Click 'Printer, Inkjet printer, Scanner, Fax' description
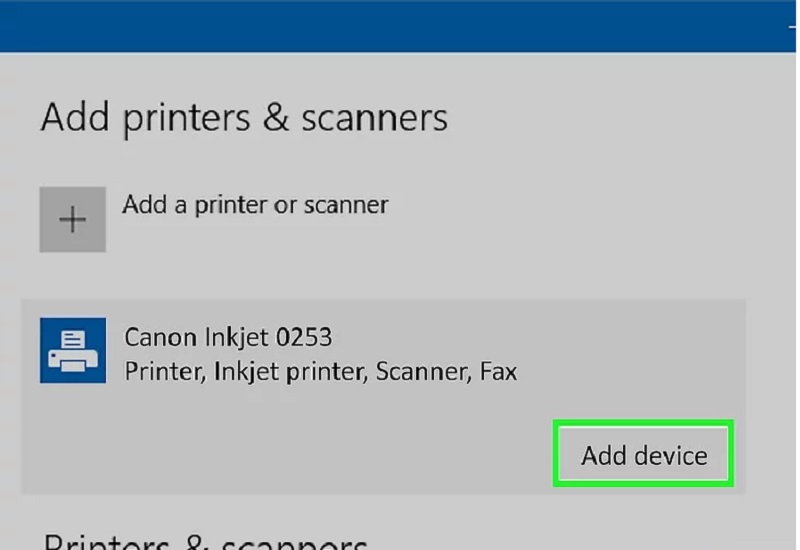The image size is (800, 550). point(321,371)
